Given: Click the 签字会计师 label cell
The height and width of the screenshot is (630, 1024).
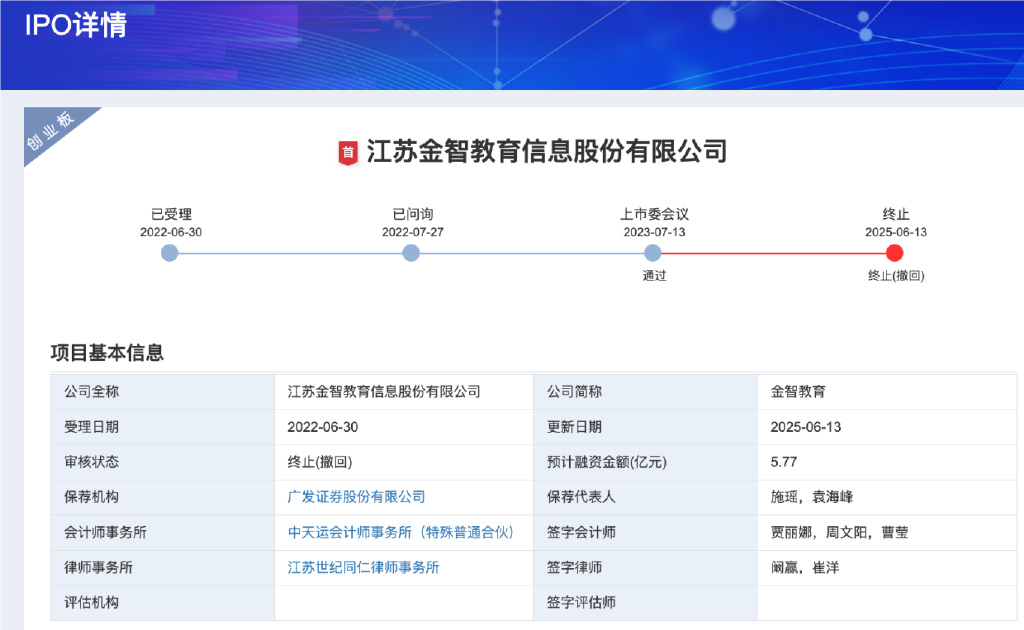Looking at the screenshot, I should click(645, 532).
